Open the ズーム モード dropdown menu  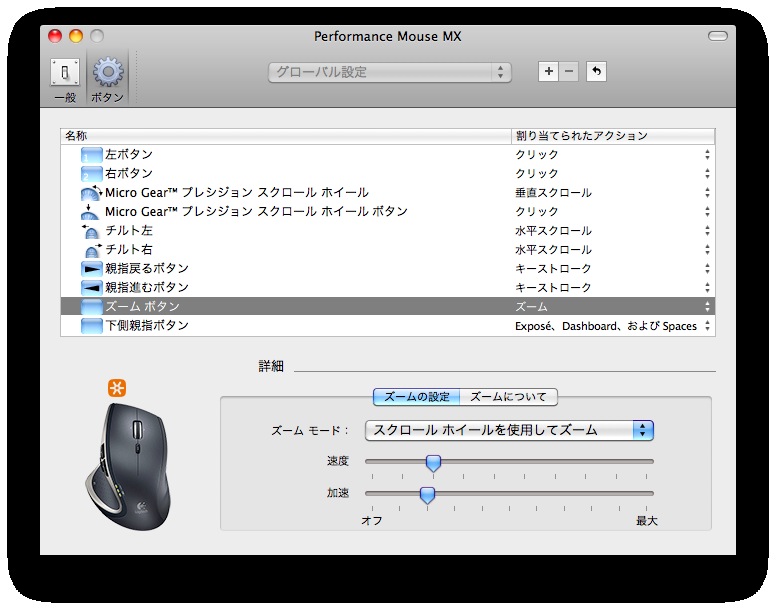pyautogui.click(x=509, y=430)
